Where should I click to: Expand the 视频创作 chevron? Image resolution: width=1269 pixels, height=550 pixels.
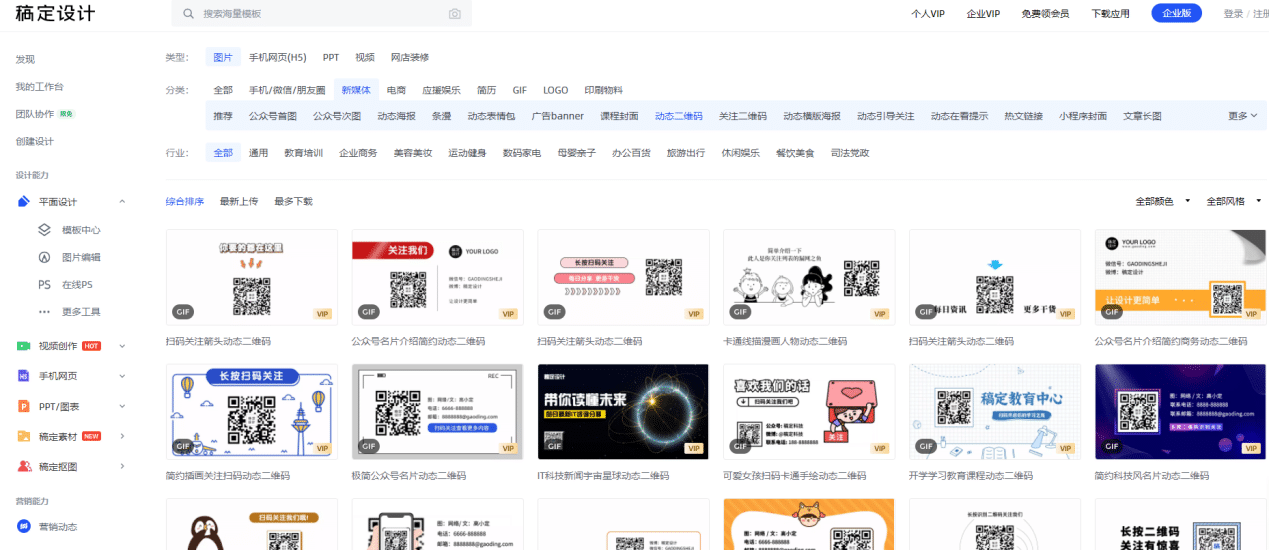coord(122,346)
